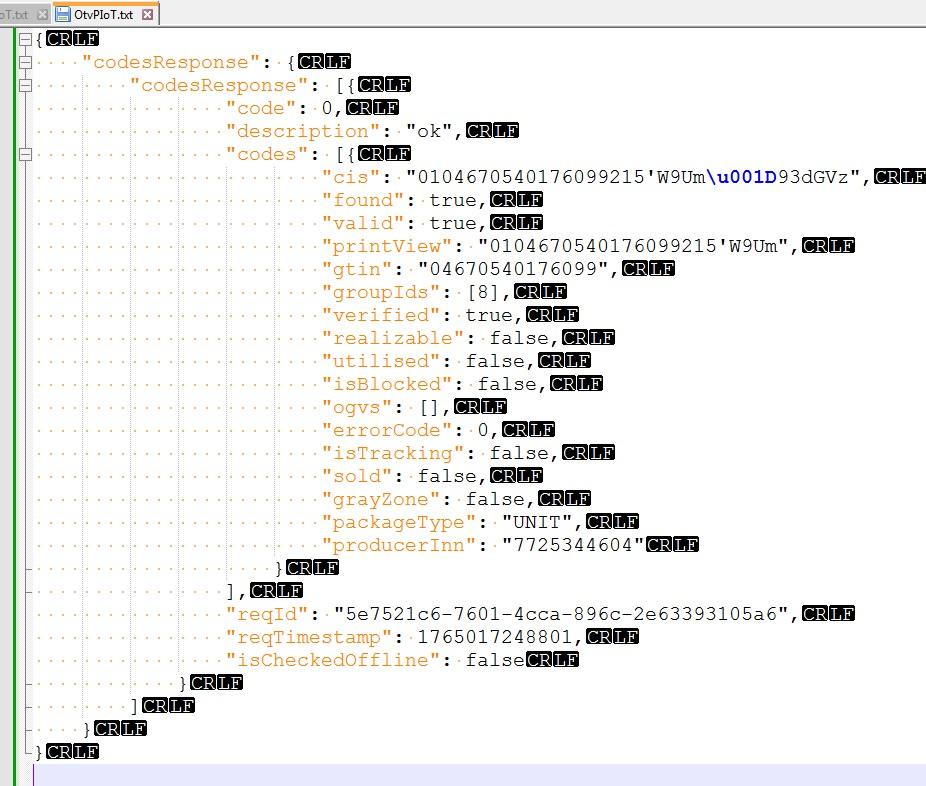This screenshot has height=786, width=926.
Task: Click the "cis" key name
Action: [x=351, y=177]
